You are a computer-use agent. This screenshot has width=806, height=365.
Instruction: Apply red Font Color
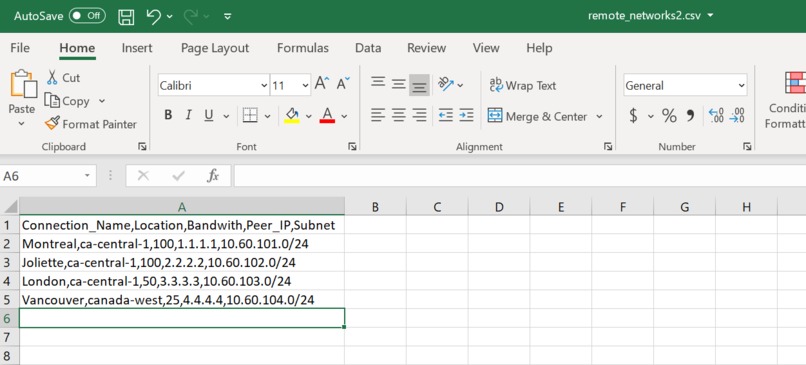pyautogui.click(x=327, y=115)
